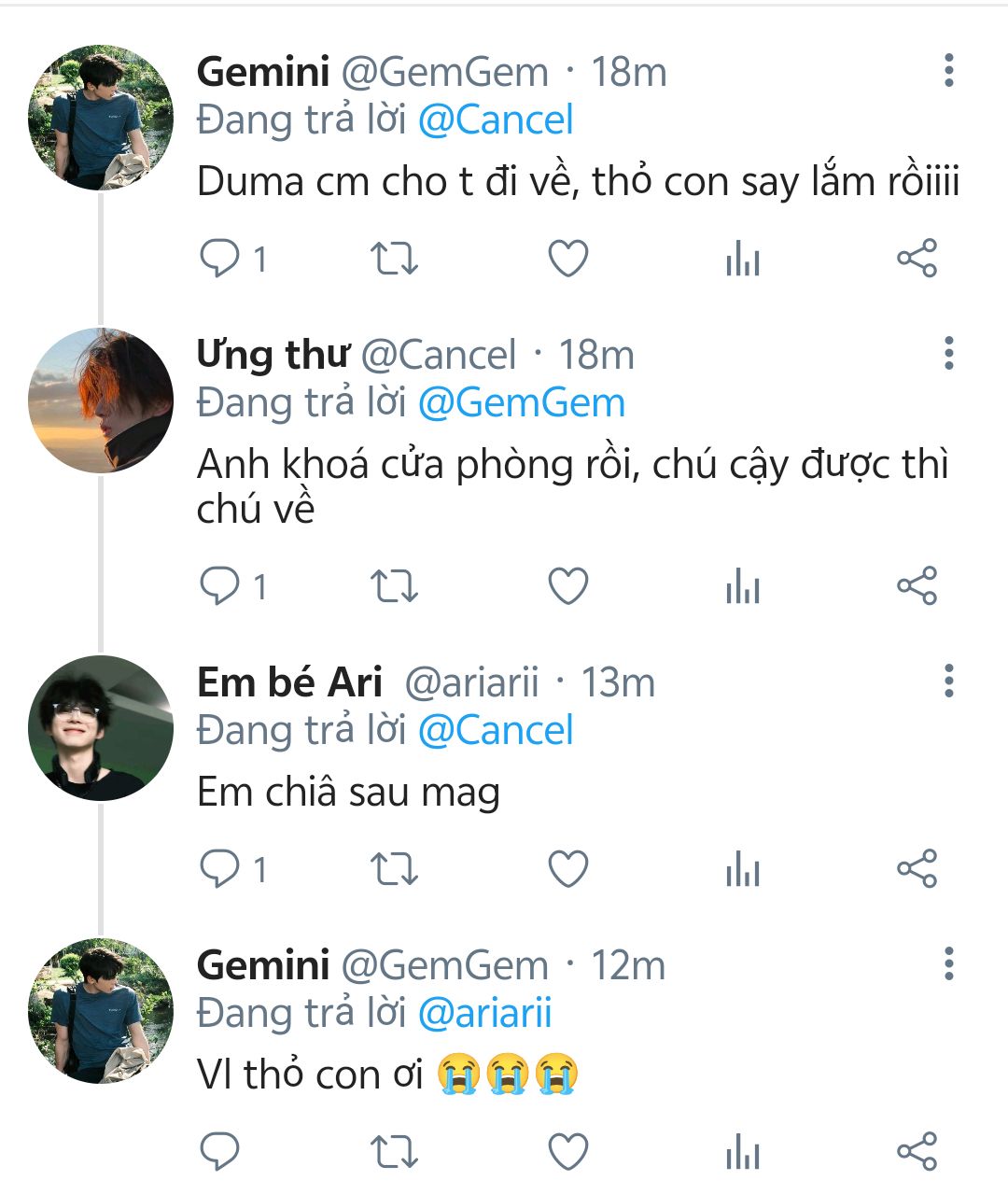View analytics of Gemini's first tweet

[742, 259]
